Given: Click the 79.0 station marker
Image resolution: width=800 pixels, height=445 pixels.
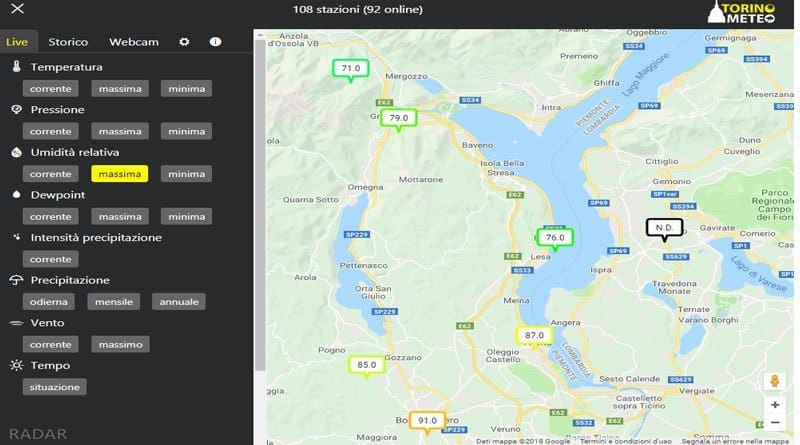Looking at the screenshot, I should pos(398,120).
